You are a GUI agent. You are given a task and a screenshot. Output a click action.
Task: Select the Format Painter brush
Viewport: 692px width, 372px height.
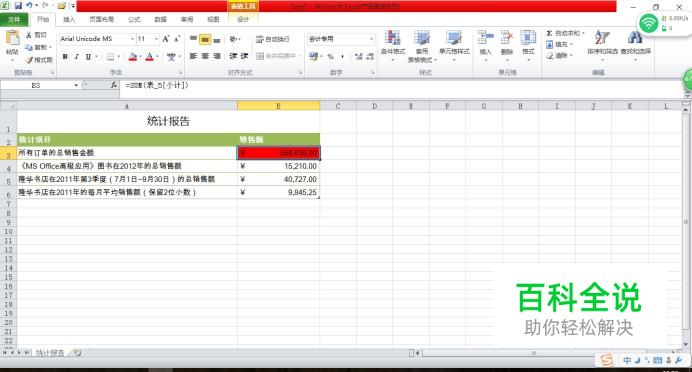29,60
